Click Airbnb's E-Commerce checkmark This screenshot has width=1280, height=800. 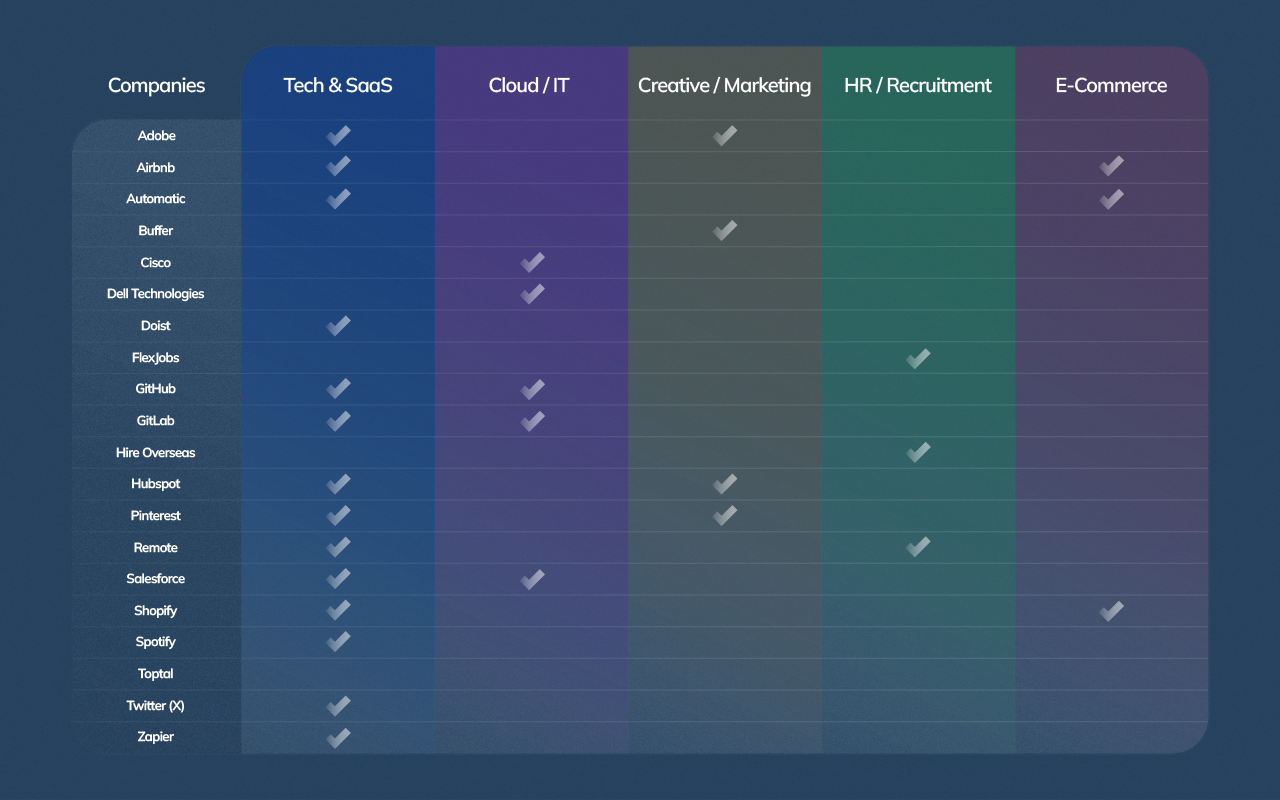tap(1111, 167)
